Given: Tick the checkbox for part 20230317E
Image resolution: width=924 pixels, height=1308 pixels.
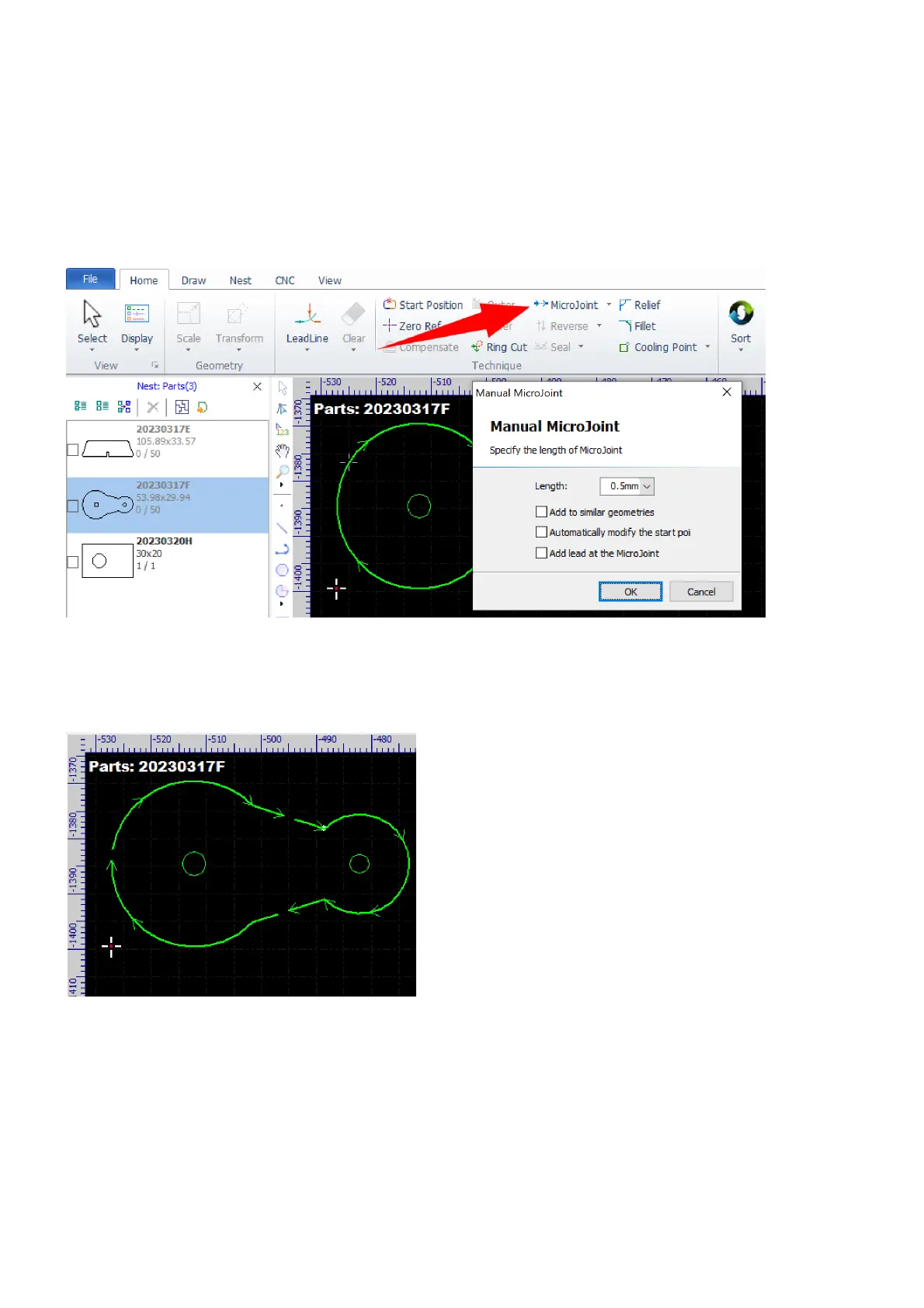Looking at the screenshot, I should click(x=73, y=450).
